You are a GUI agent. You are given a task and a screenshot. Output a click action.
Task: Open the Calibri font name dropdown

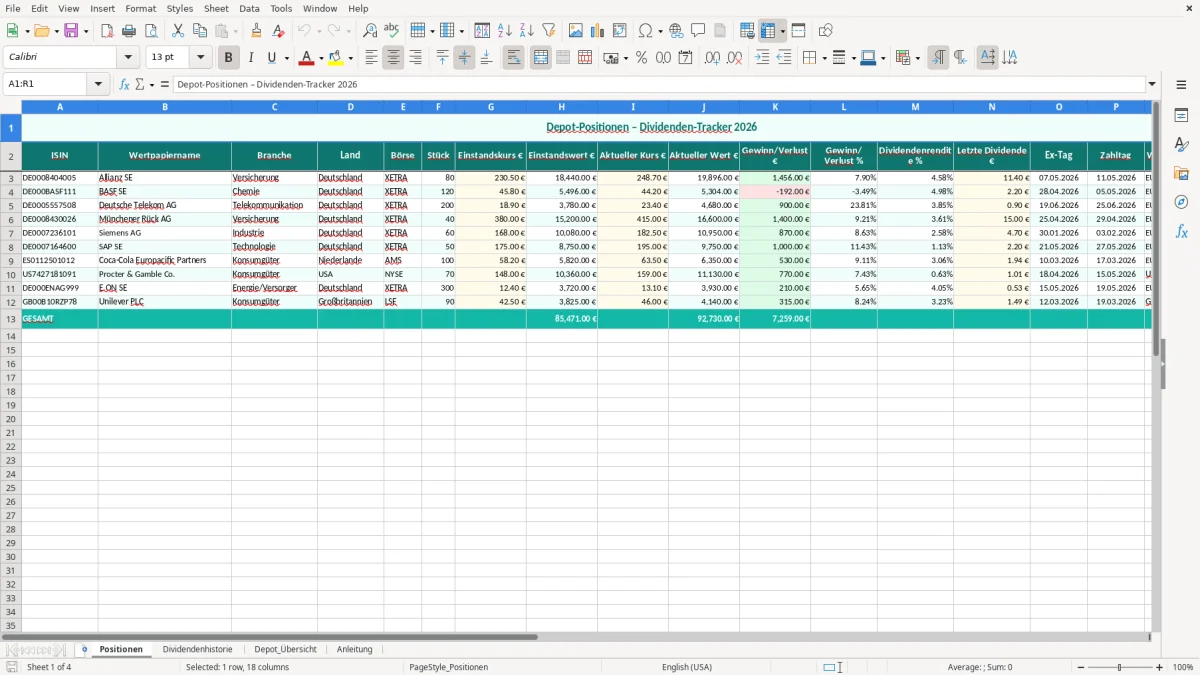pos(128,58)
